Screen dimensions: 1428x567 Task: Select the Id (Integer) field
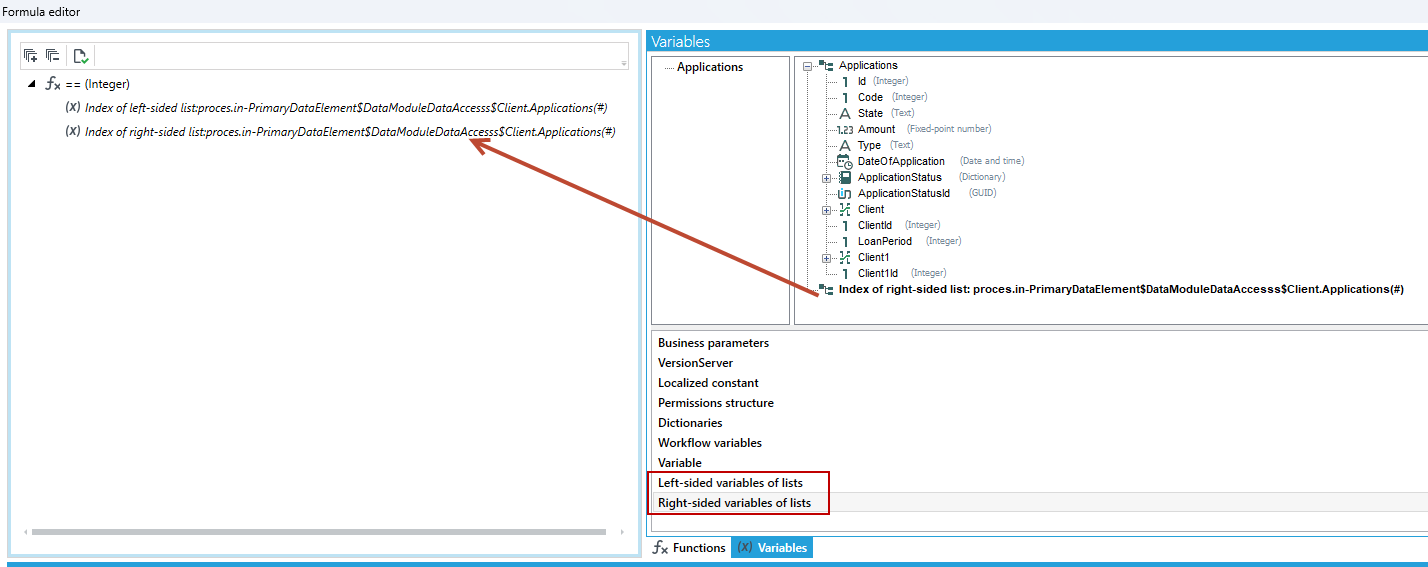(882, 81)
